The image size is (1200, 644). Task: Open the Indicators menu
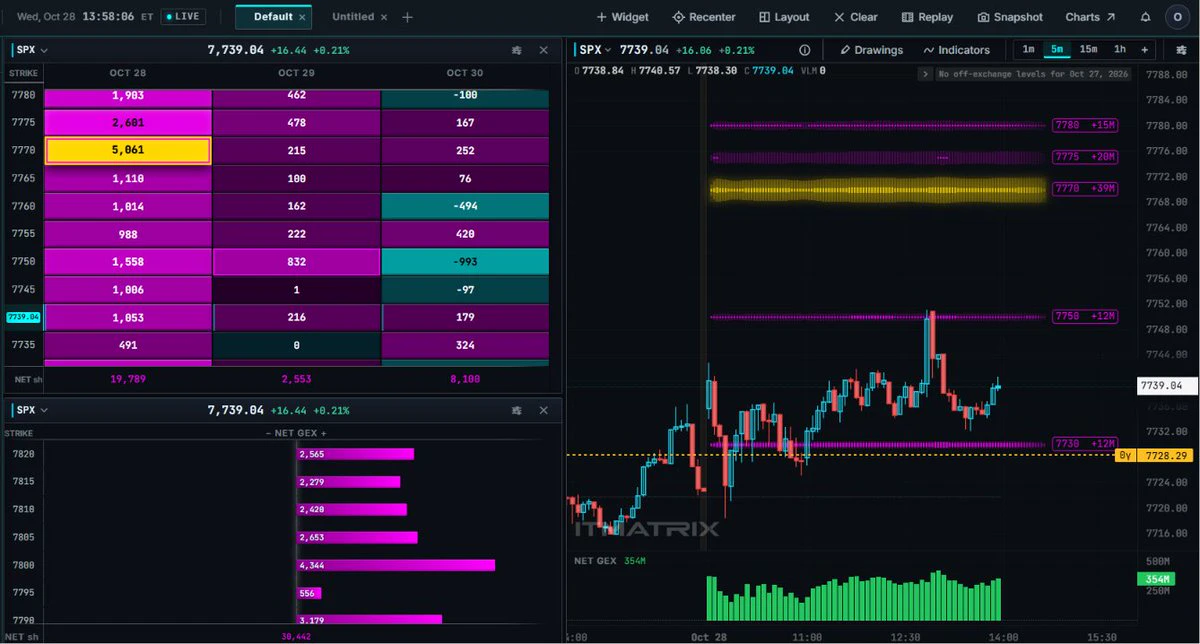[957, 50]
